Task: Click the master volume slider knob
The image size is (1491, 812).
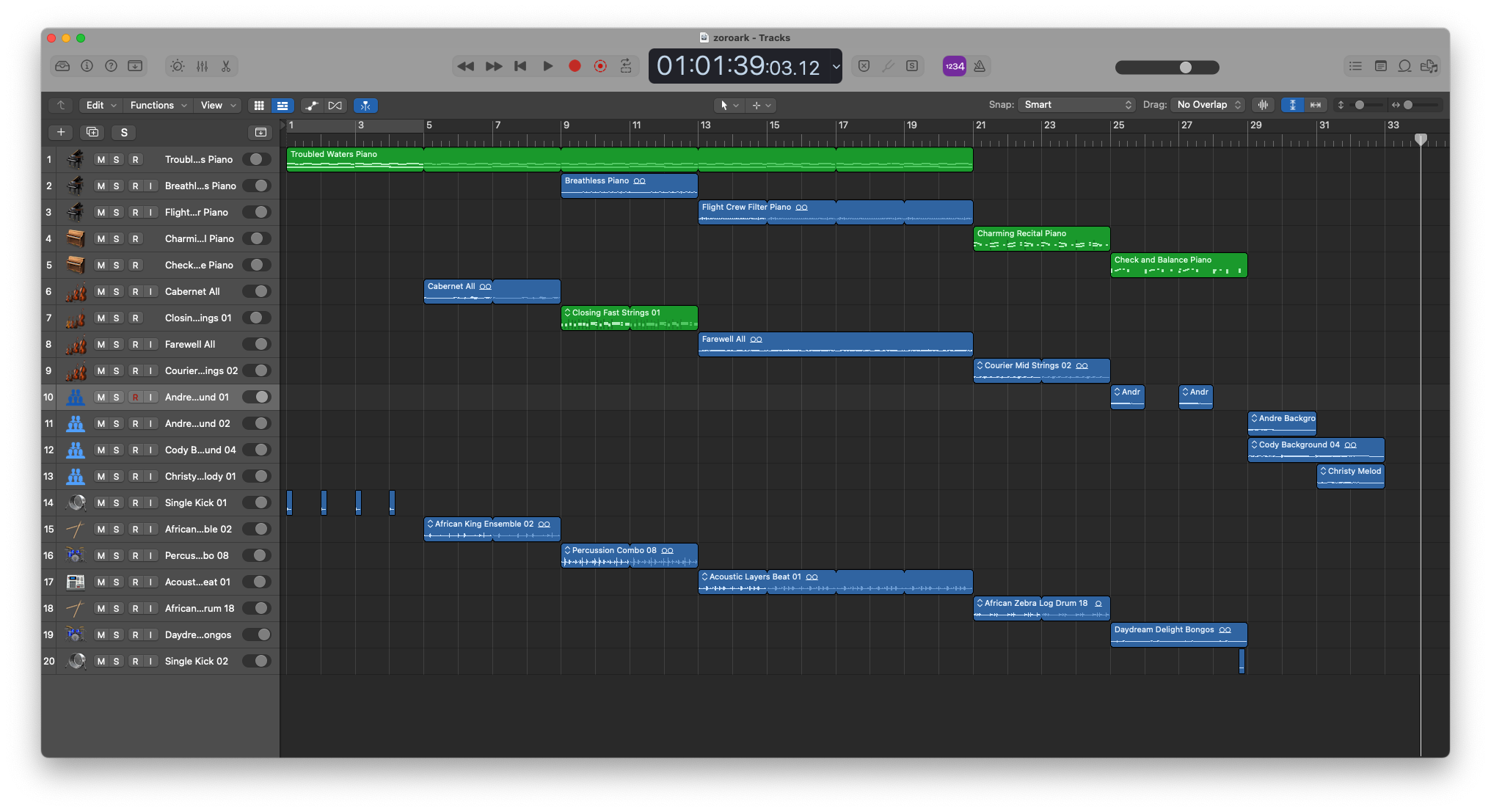Action: point(1186,67)
